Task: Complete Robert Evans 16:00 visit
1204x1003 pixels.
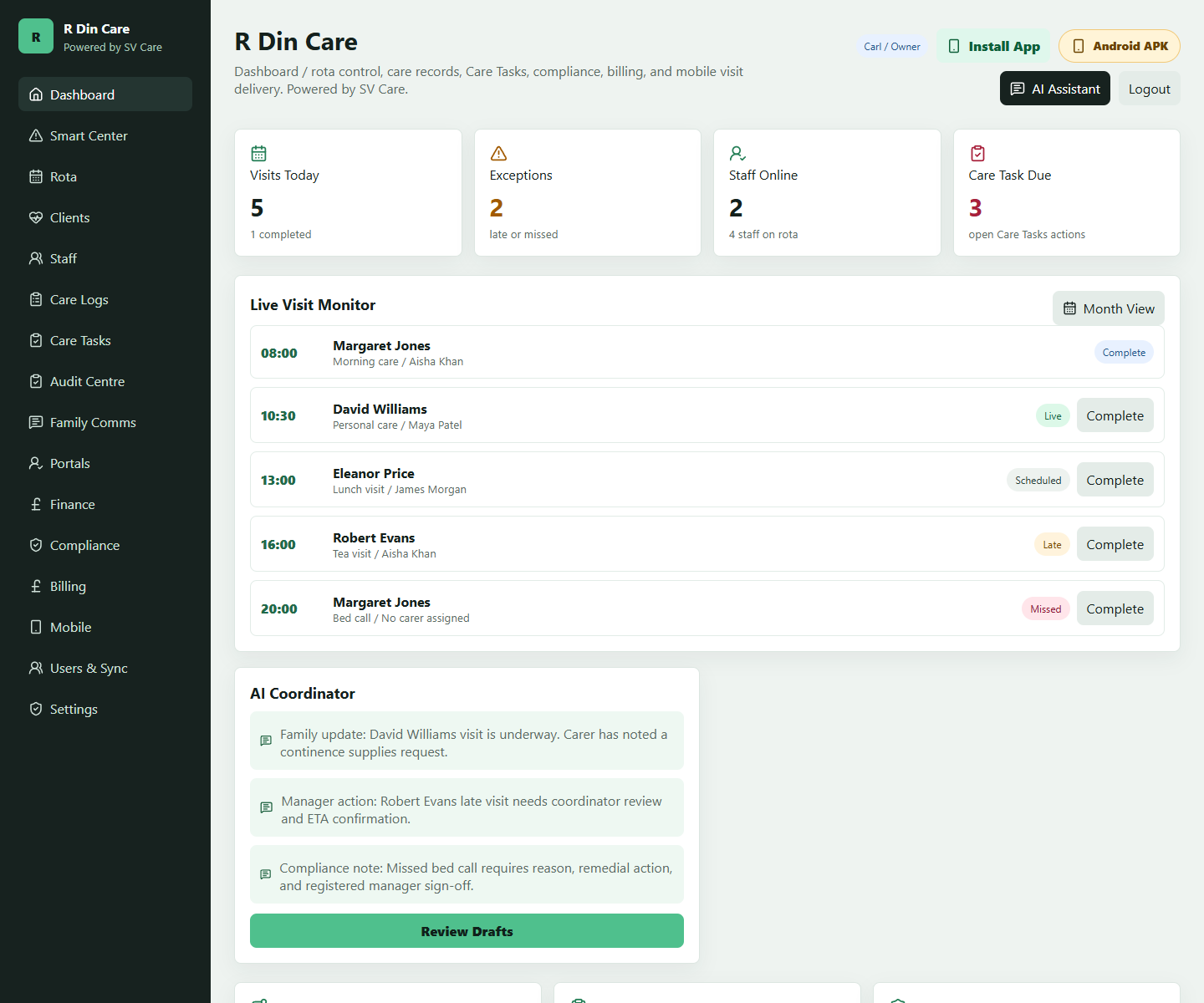Action: click(x=1115, y=544)
